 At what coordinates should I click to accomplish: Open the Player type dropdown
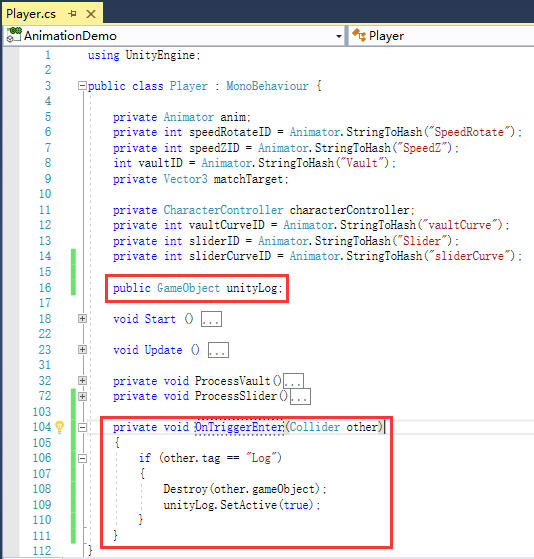(x=442, y=36)
